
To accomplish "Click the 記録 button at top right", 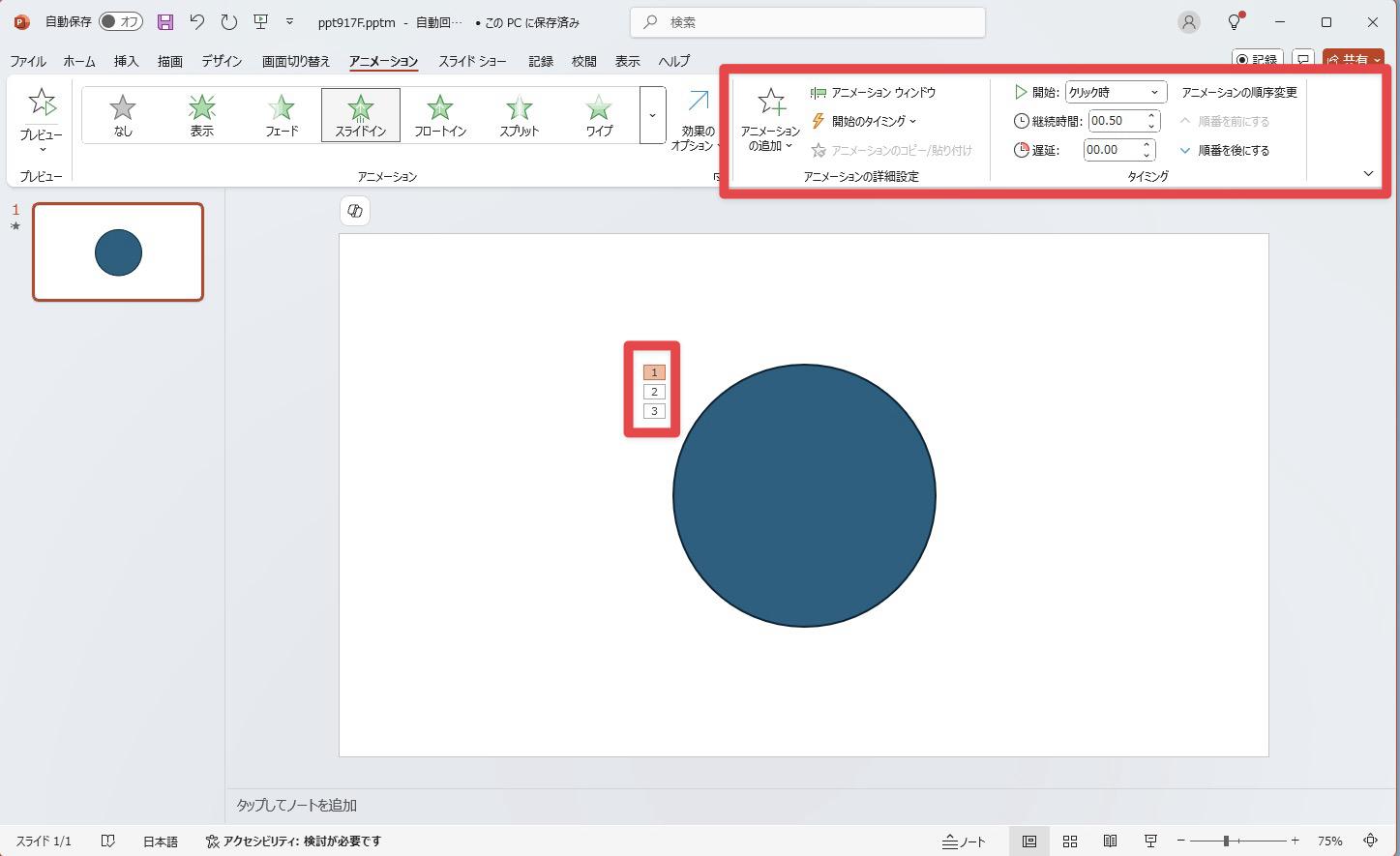I will pyautogui.click(x=1257, y=60).
